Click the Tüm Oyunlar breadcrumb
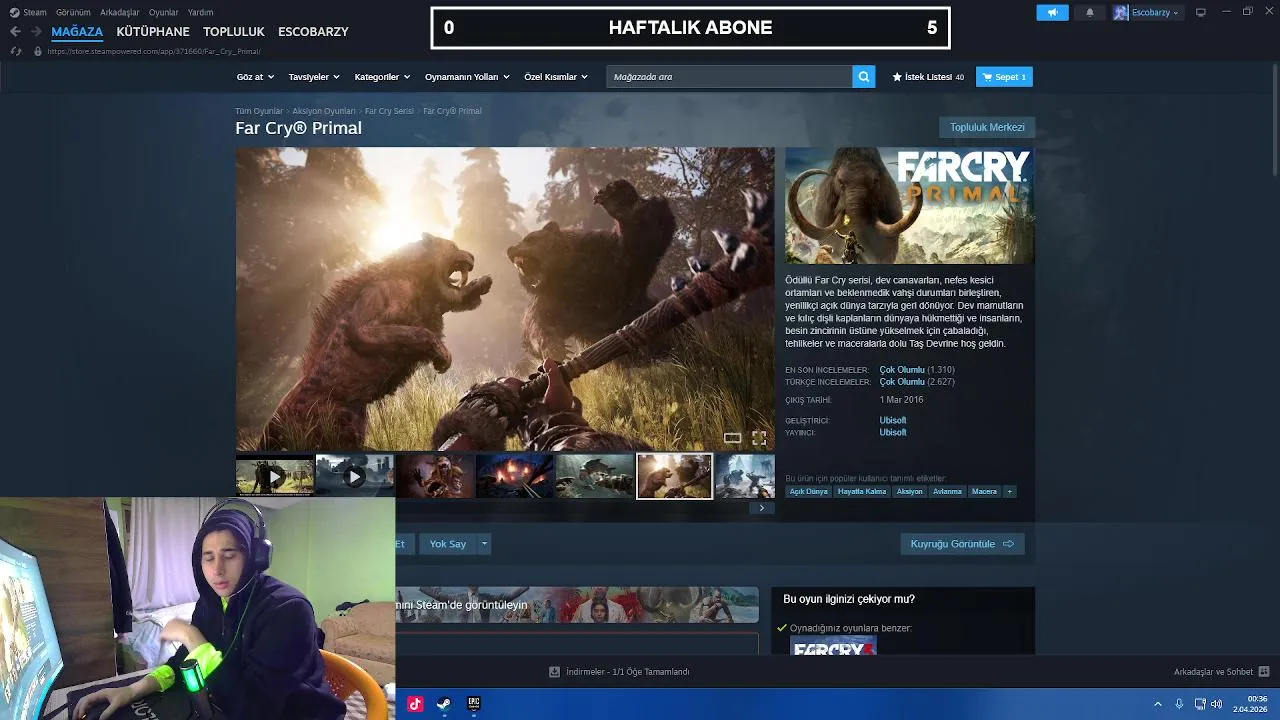 pos(259,111)
